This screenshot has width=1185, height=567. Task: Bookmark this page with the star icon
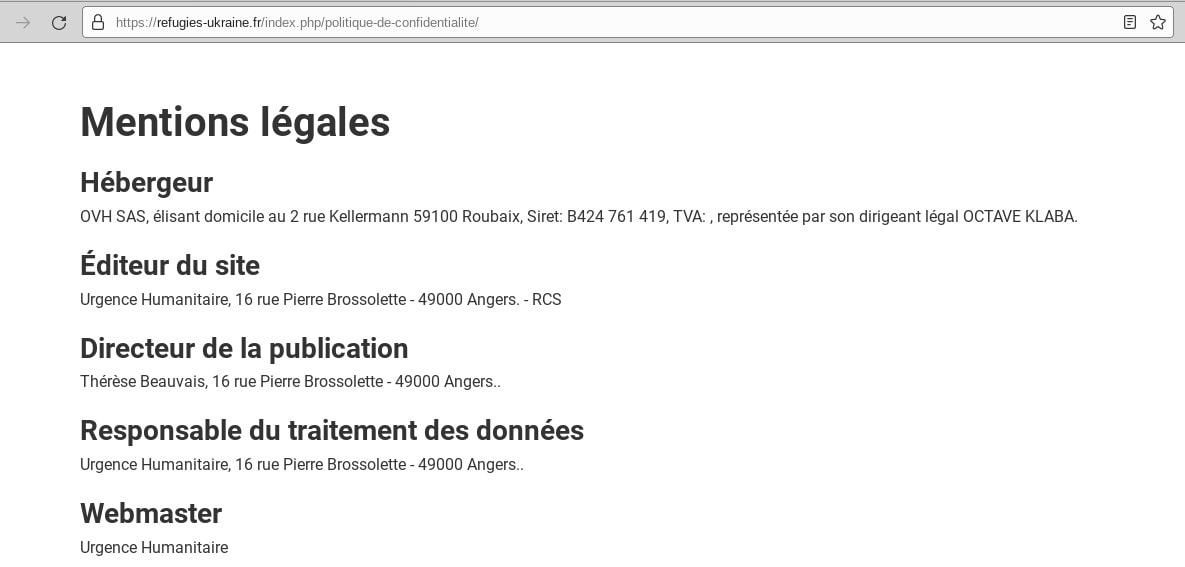1158,23
